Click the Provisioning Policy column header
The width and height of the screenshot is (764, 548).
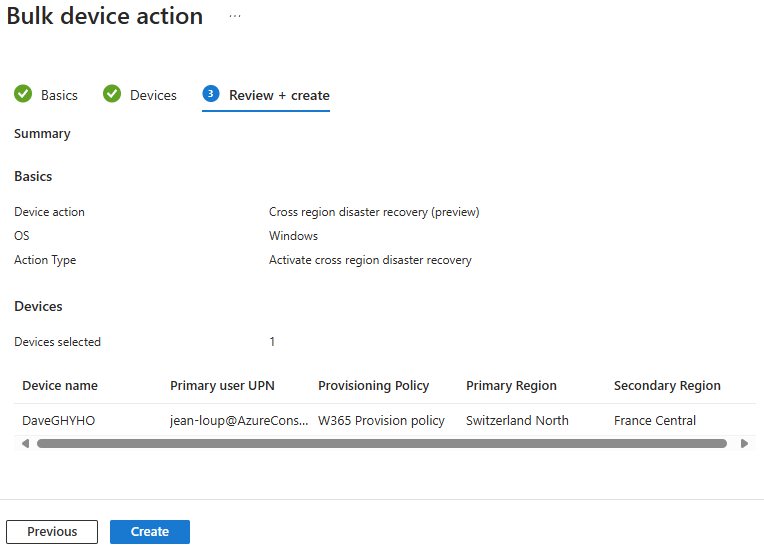pos(373,386)
